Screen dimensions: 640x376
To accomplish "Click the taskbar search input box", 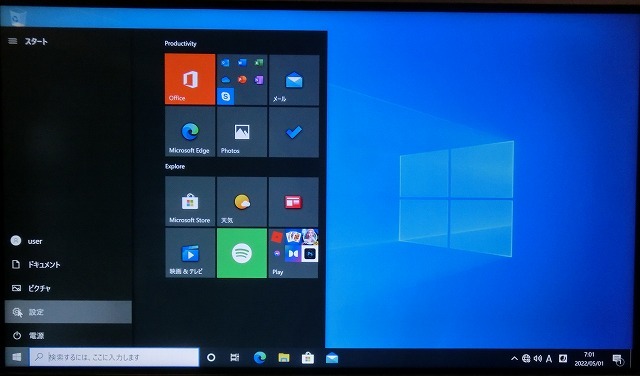I will pyautogui.click(x=114, y=357).
